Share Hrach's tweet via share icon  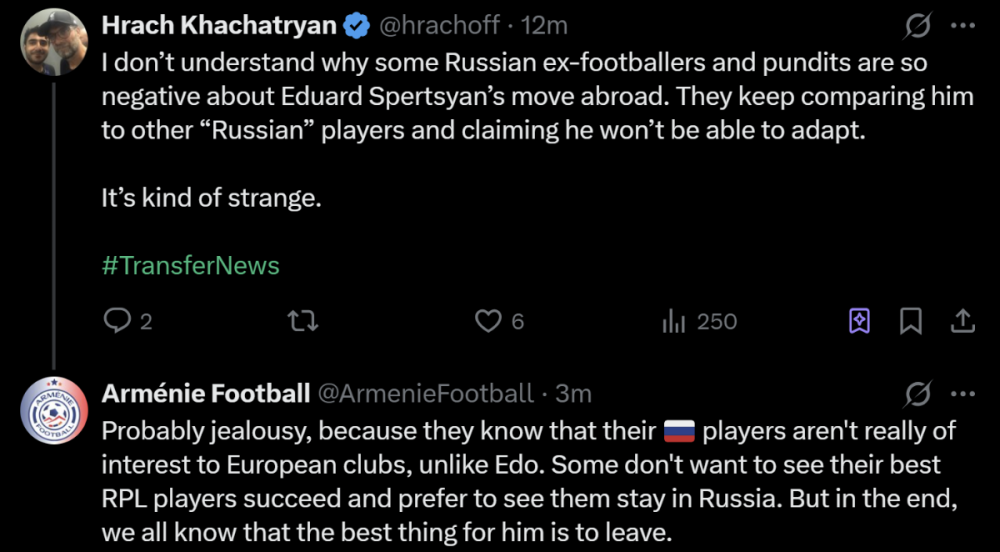point(962,321)
